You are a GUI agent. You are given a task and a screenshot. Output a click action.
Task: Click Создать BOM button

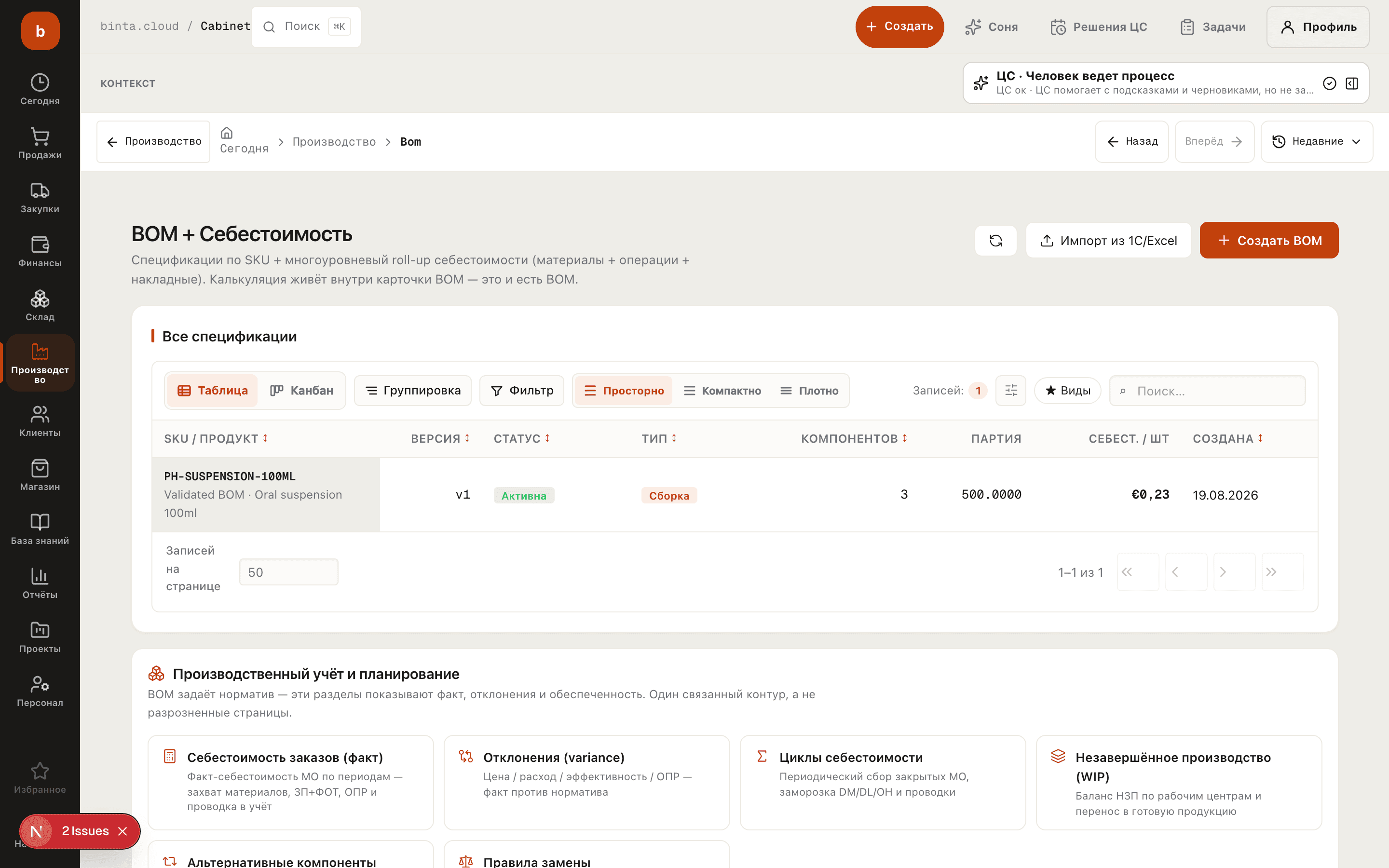1269,241
